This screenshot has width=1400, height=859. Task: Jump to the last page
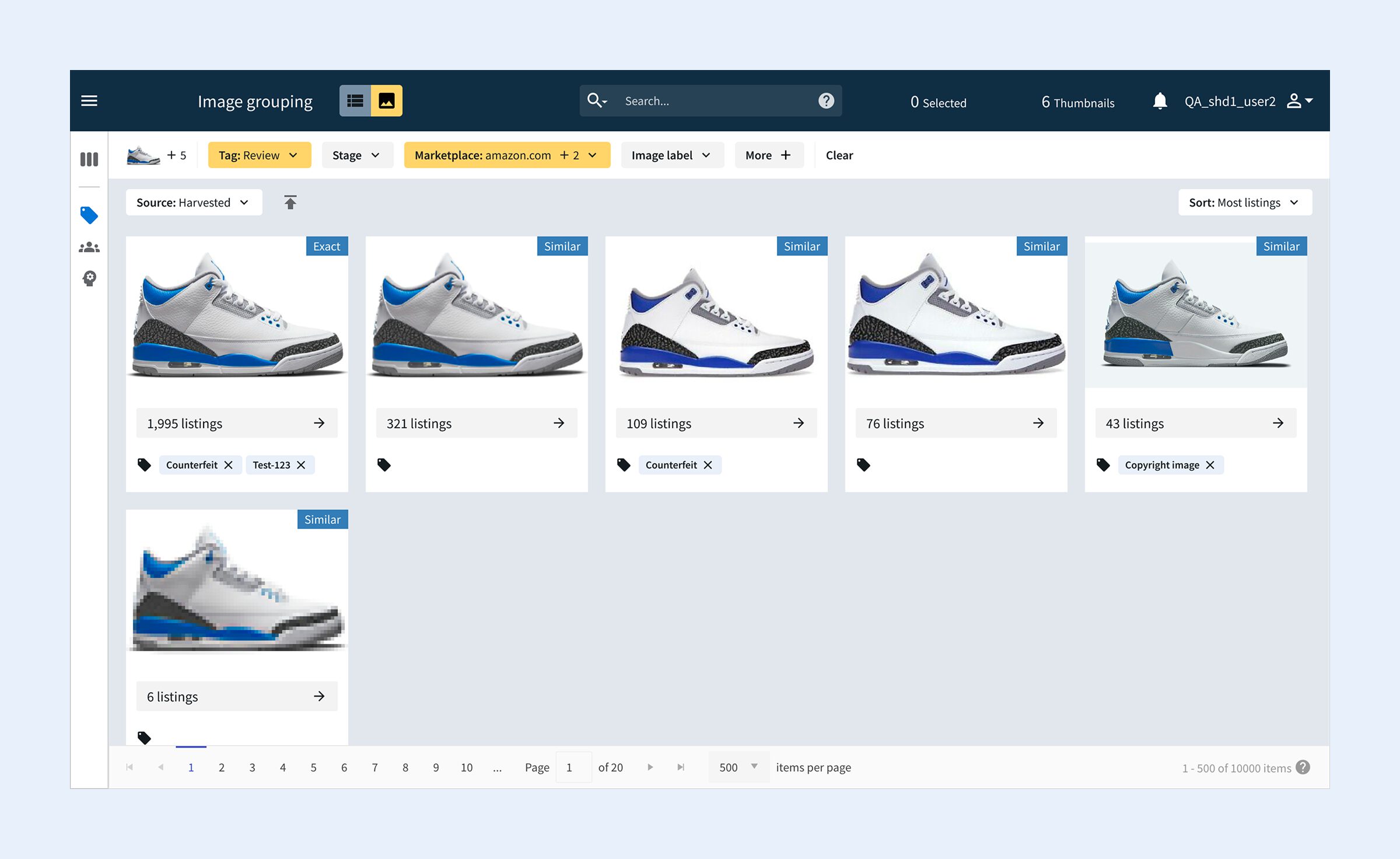coord(681,767)
